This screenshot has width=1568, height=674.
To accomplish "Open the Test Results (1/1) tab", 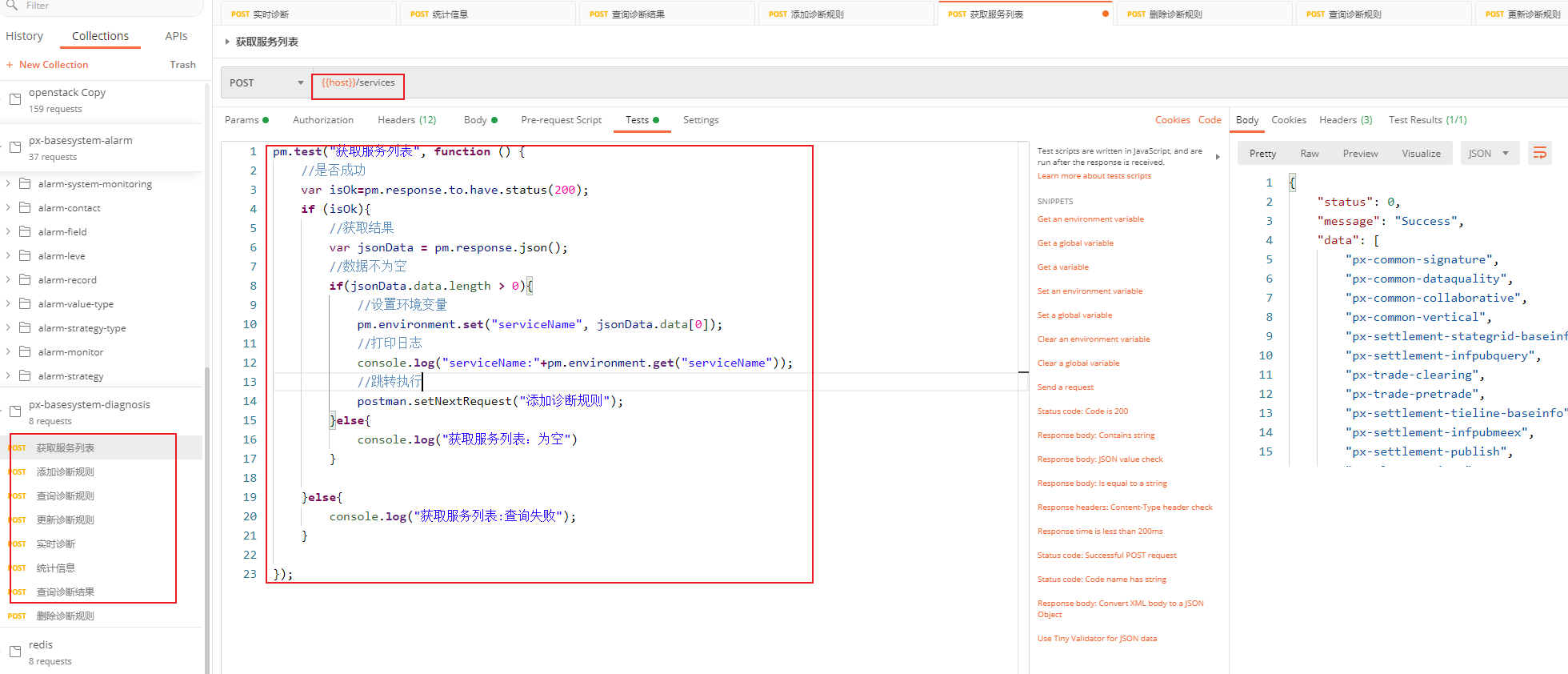I will (1428, 120).
